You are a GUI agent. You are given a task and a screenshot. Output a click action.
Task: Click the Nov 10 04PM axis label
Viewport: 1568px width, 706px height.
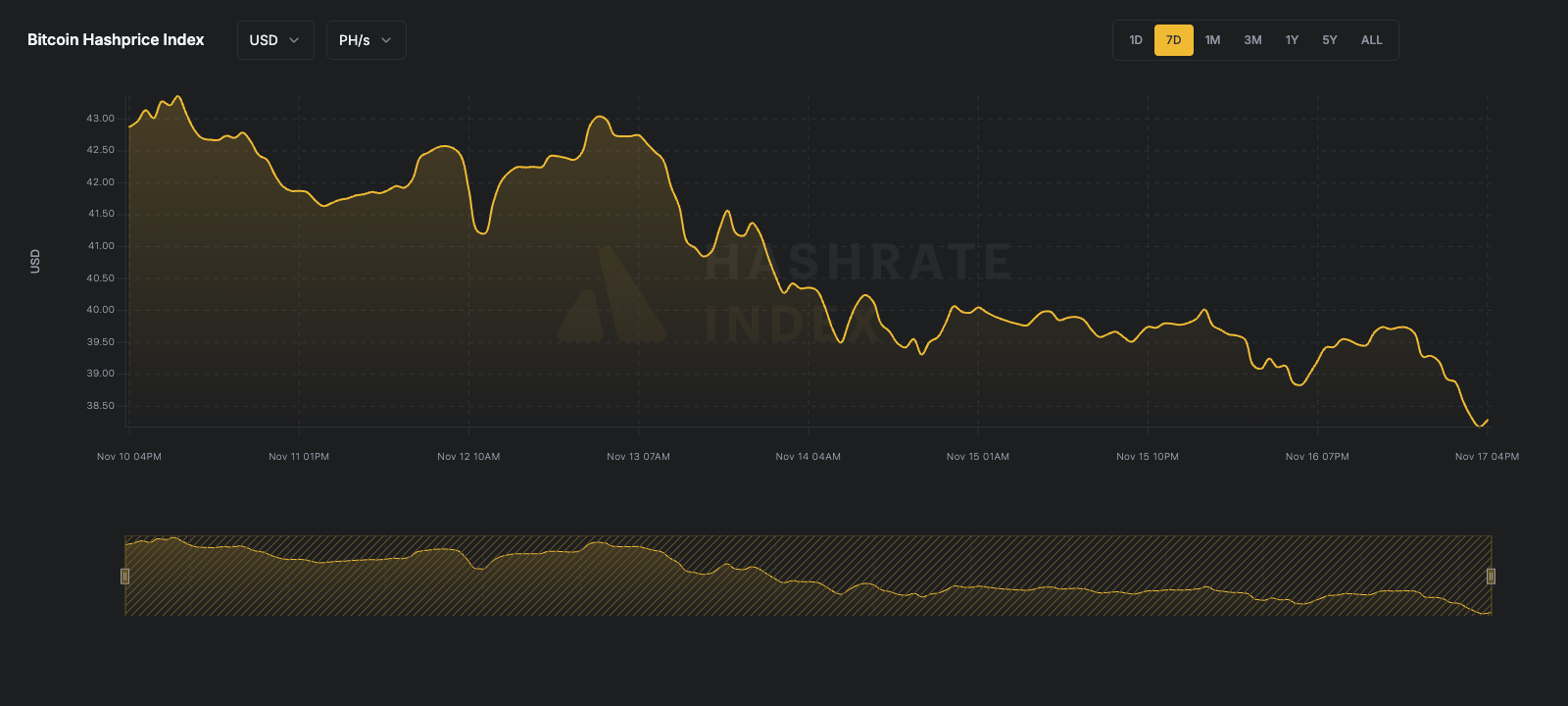129,457
